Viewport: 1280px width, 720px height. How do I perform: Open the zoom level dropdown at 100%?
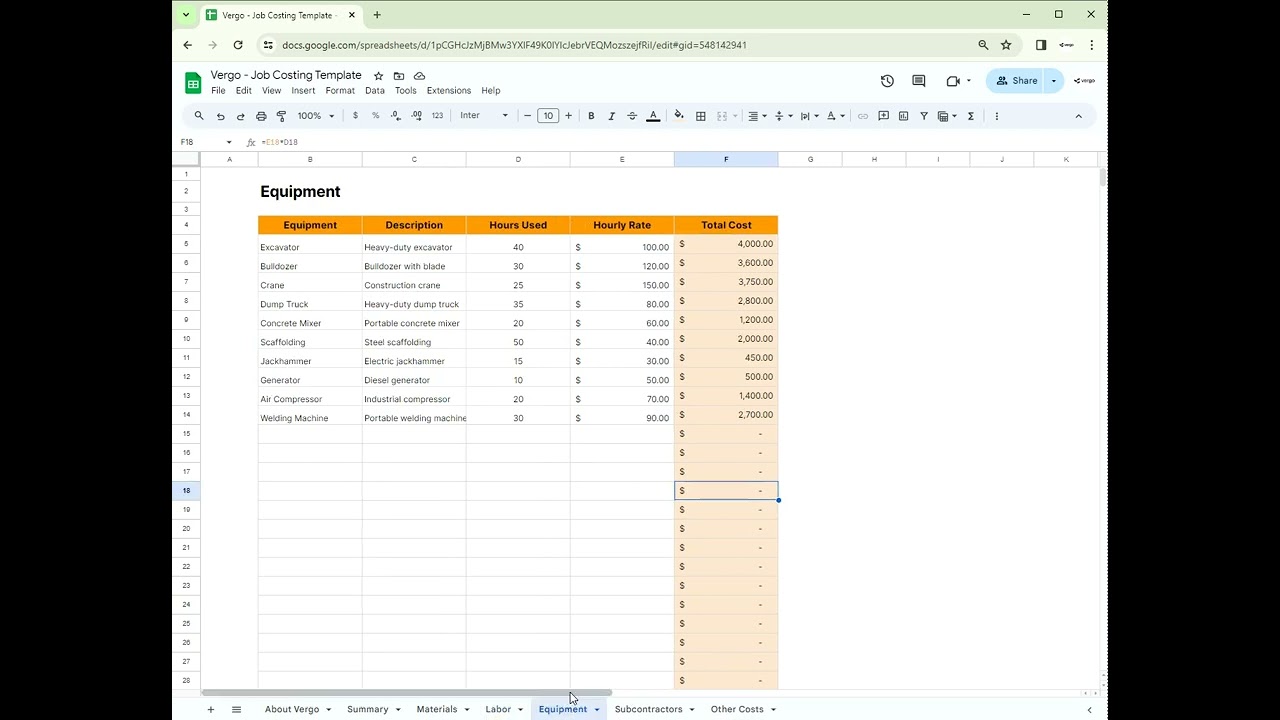[x=316, y=116]
